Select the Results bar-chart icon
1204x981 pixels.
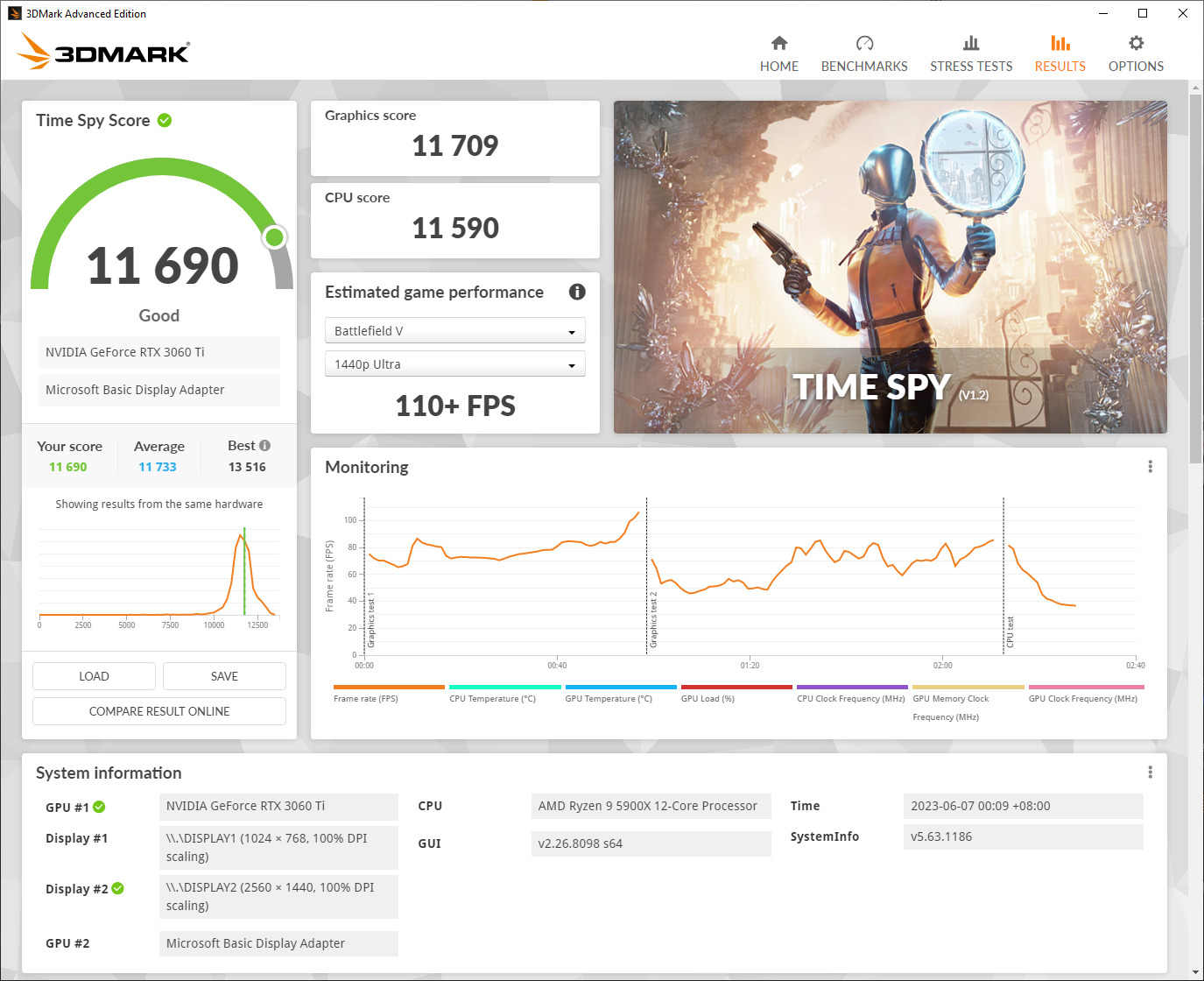click(1060, 42)
